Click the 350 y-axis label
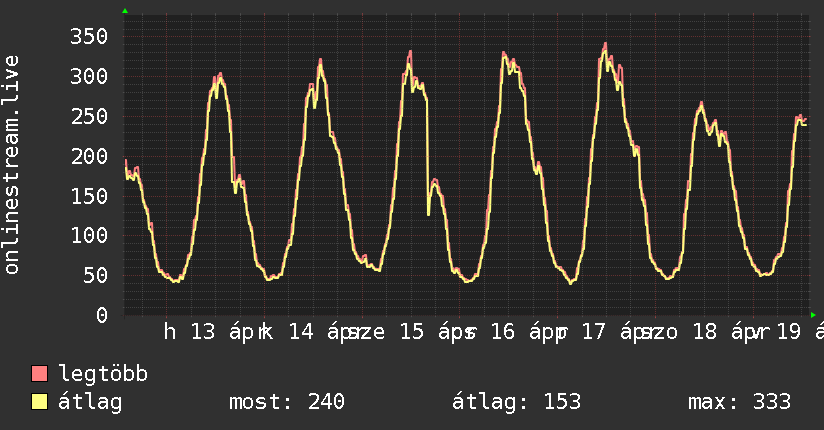Image resolution: width=824 pixels, height=430 pixels. pos(88,37)
